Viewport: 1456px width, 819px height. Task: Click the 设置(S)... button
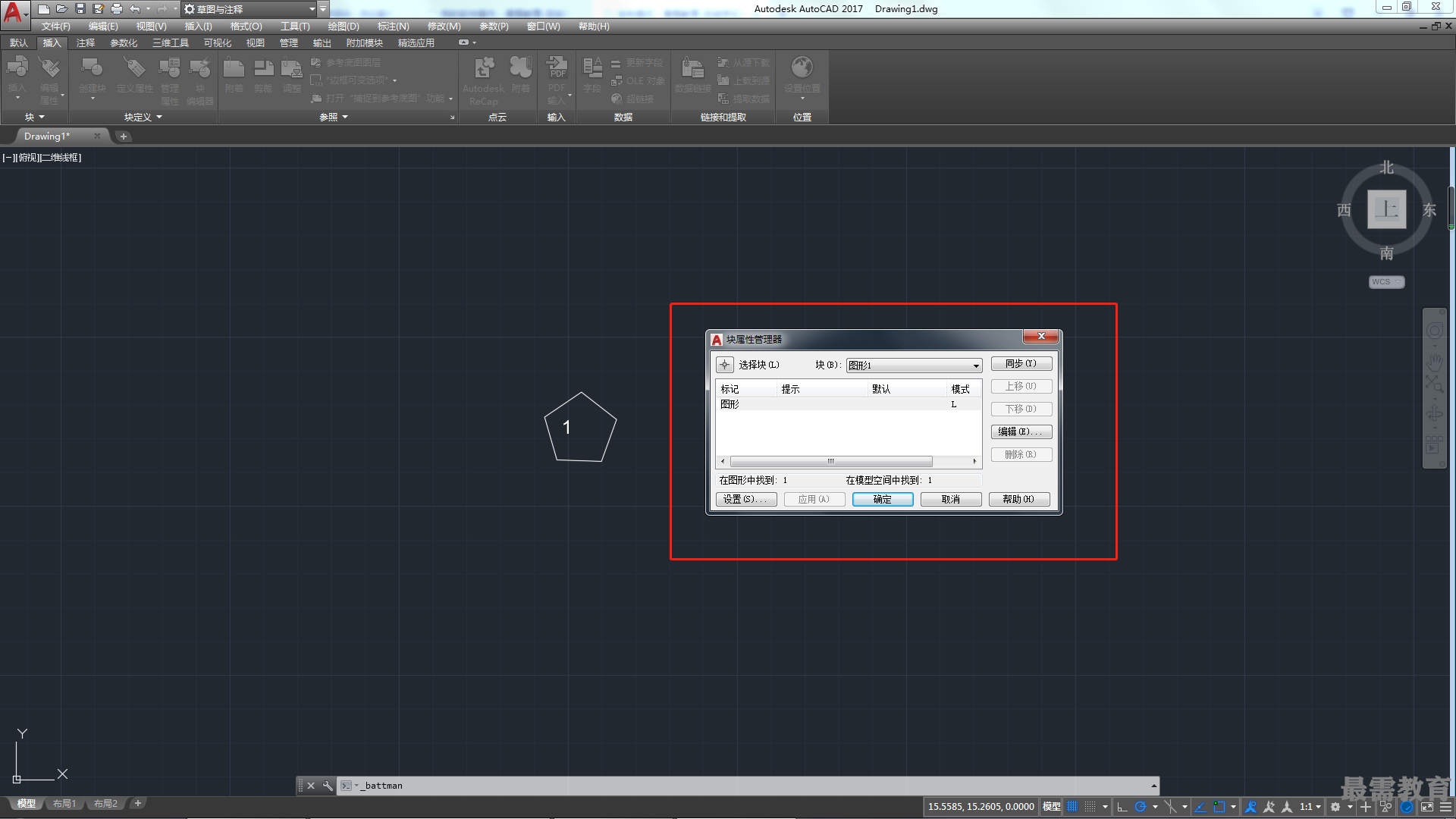[746, 499]
